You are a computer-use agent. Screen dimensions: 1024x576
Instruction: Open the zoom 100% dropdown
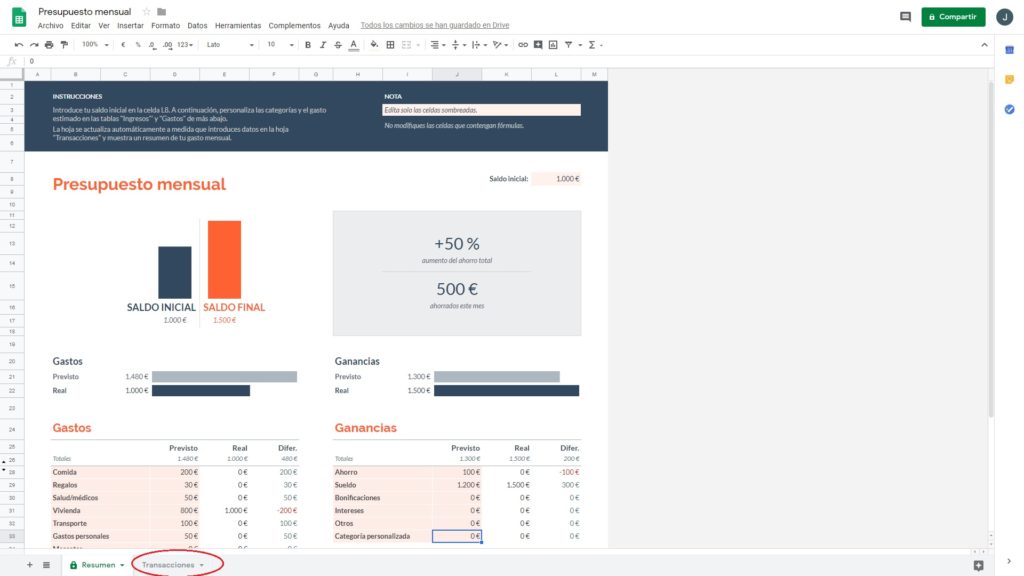tap(95, 45)
